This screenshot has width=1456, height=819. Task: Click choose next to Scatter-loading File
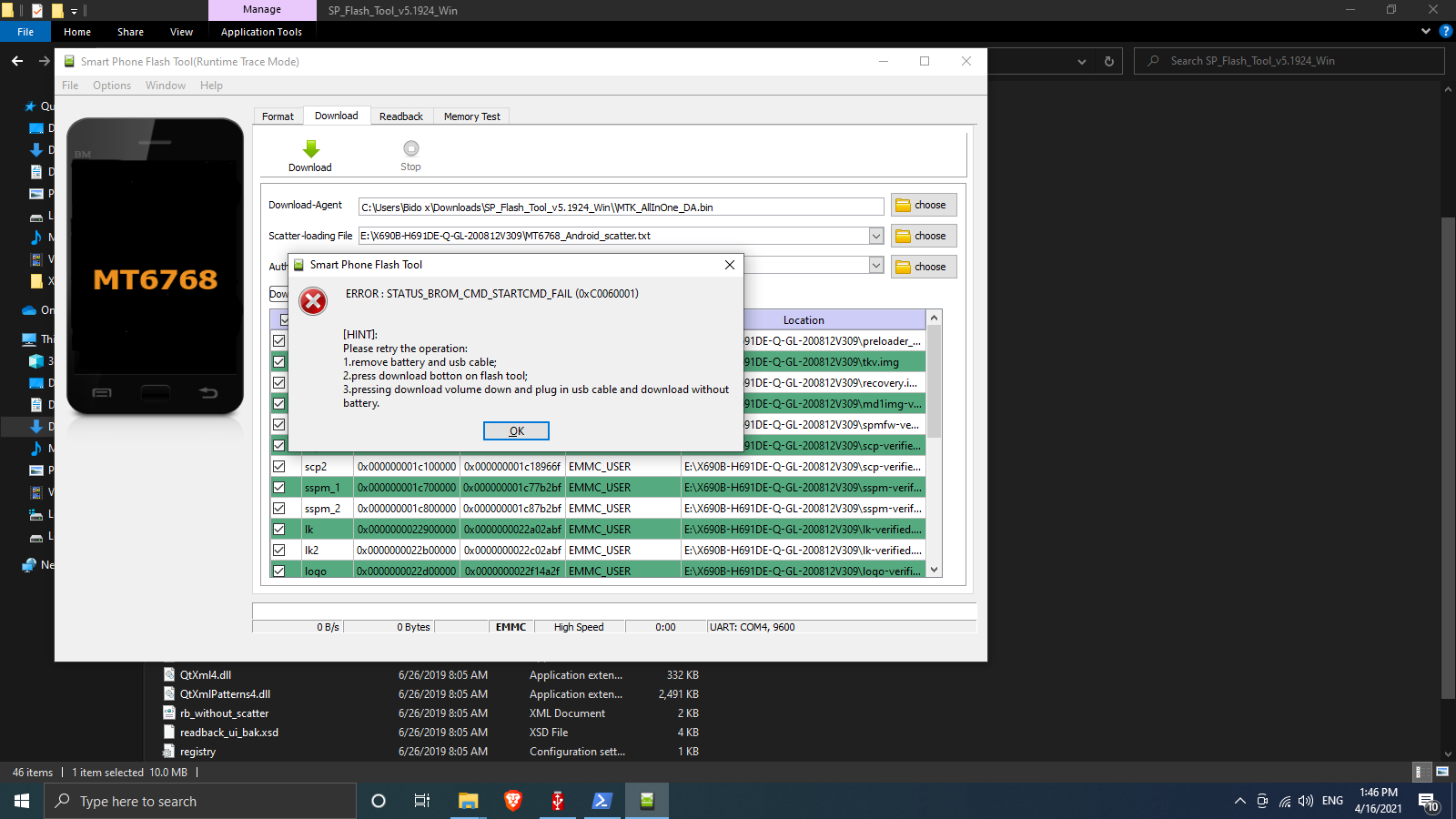point(924,236)
